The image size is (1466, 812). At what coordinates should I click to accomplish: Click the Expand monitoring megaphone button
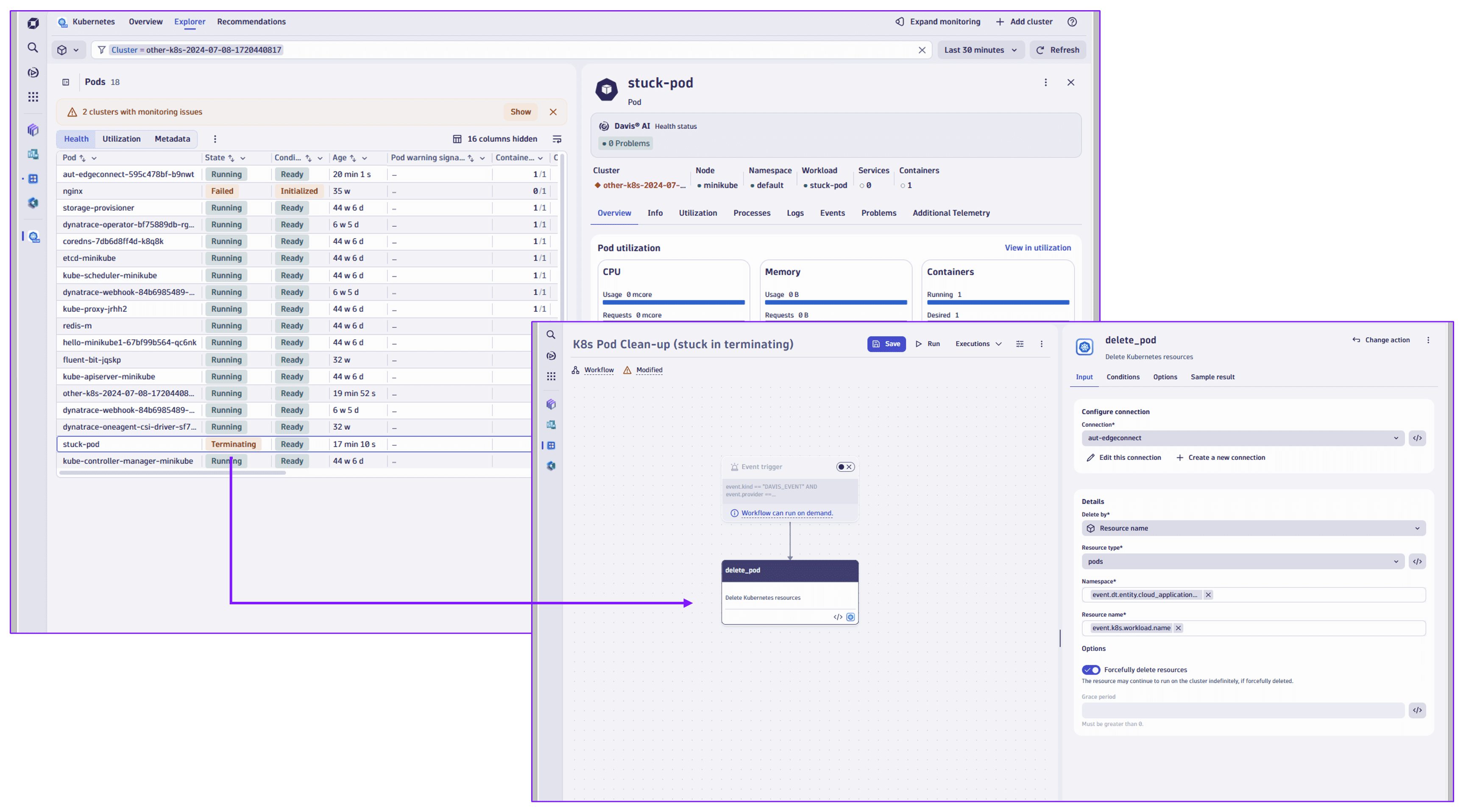[938, 22]
